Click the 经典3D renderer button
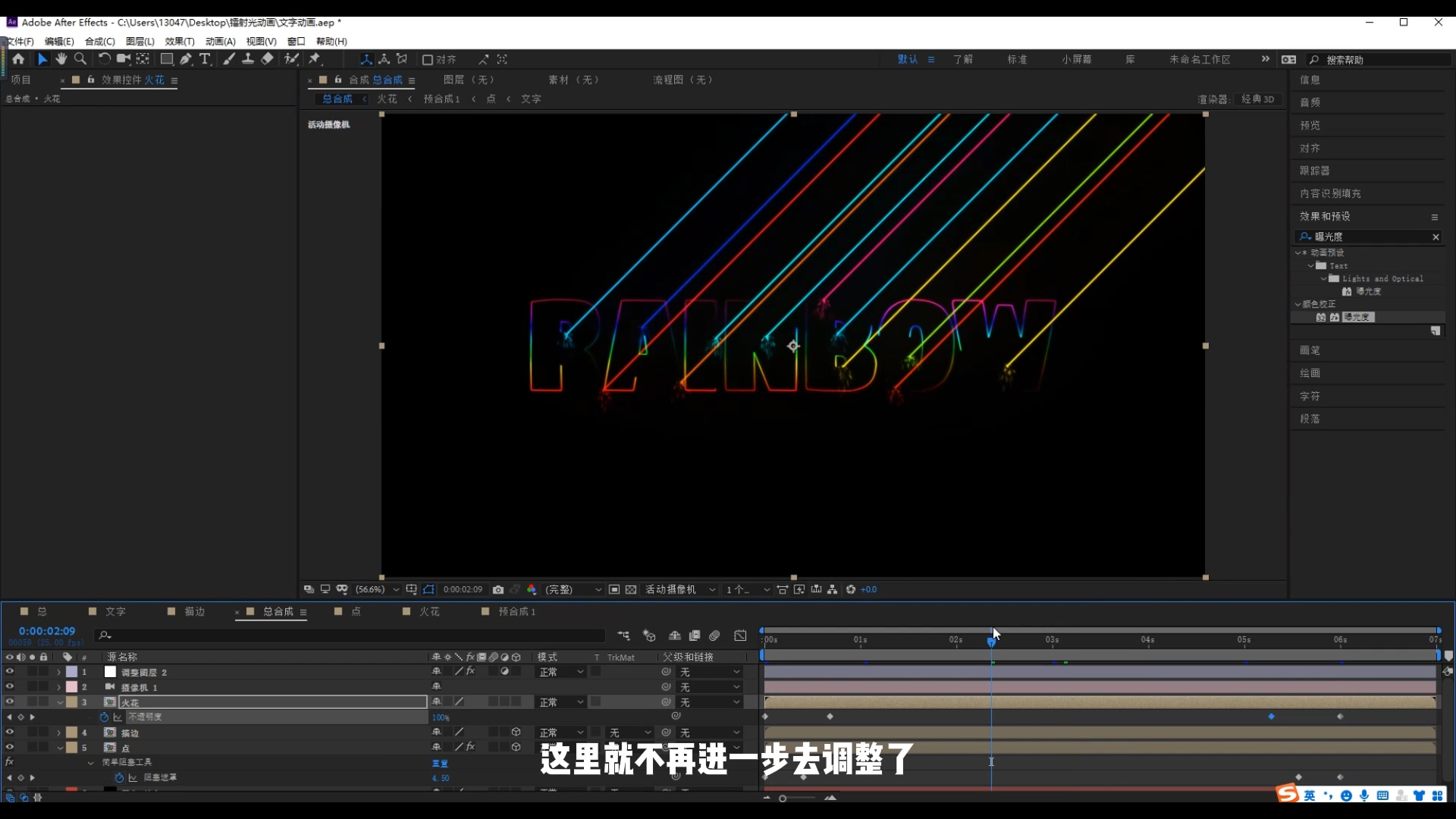Image resolution: width=1456 pixels, height=819 pixels. click(x=1258, y=99)
